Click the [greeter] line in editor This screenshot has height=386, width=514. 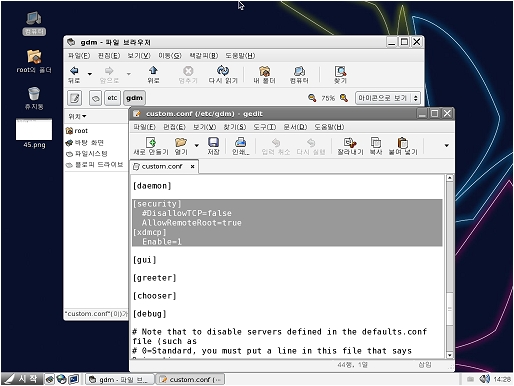tap(154, 278)
